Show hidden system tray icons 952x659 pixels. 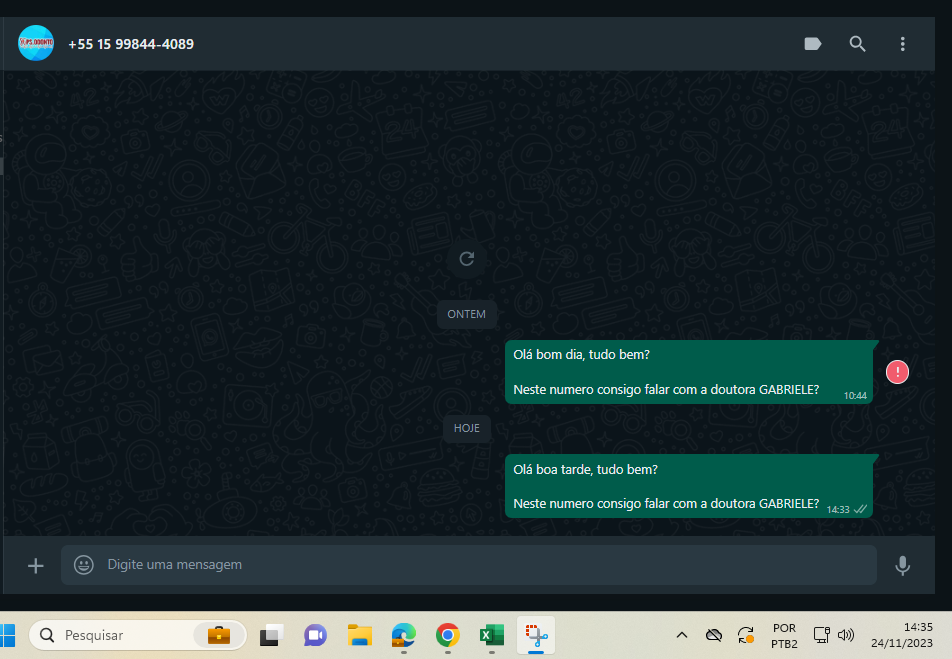tap(682, 635)
